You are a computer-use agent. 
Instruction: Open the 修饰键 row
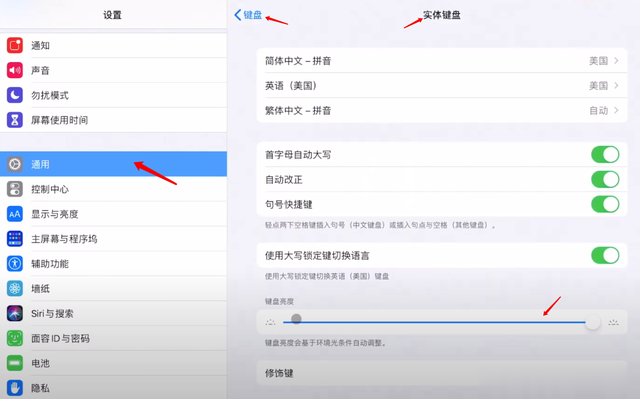(x=442, y=373)
